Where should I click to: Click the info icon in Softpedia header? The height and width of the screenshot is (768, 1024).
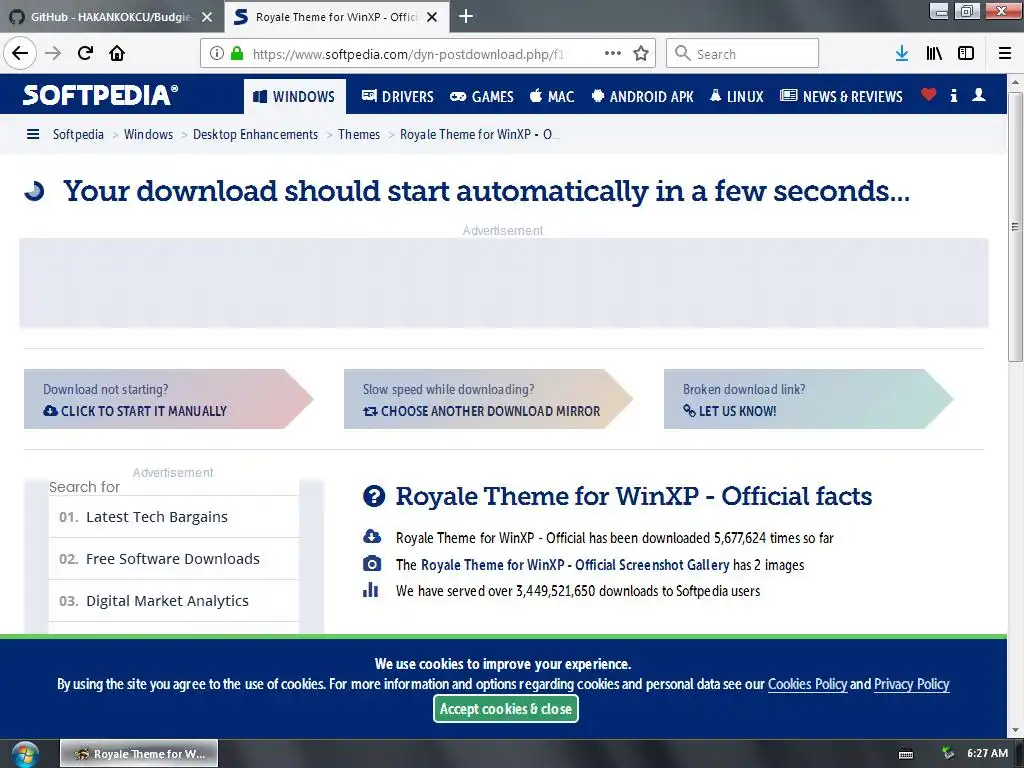tap(953, 95)
